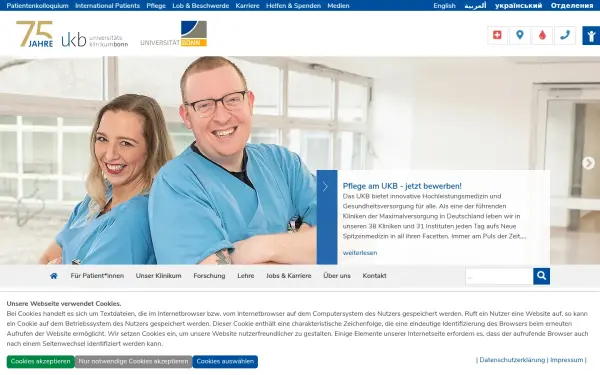The image size is (600, 375).
Task: Click Cookies akzeptieren button
Action: (41, 362)
